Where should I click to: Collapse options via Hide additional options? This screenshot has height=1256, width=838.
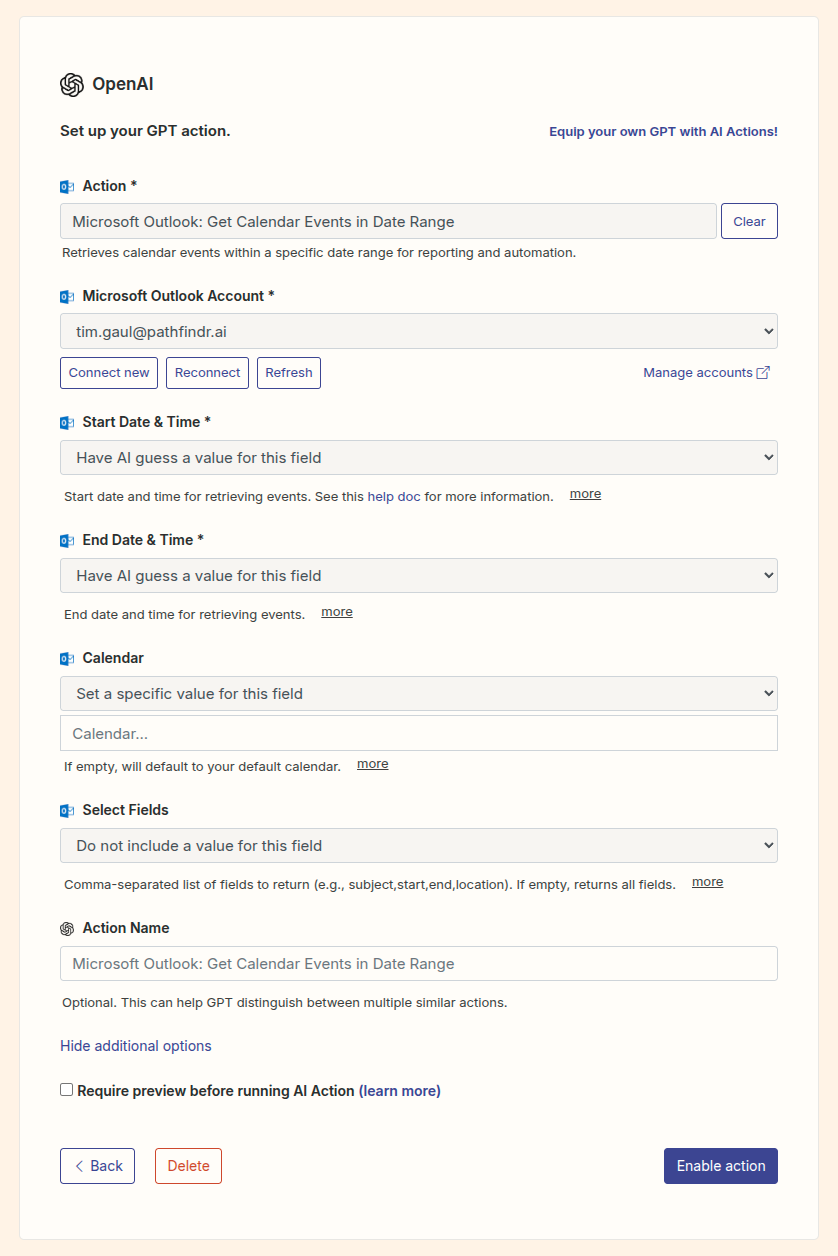(135, 1045)
